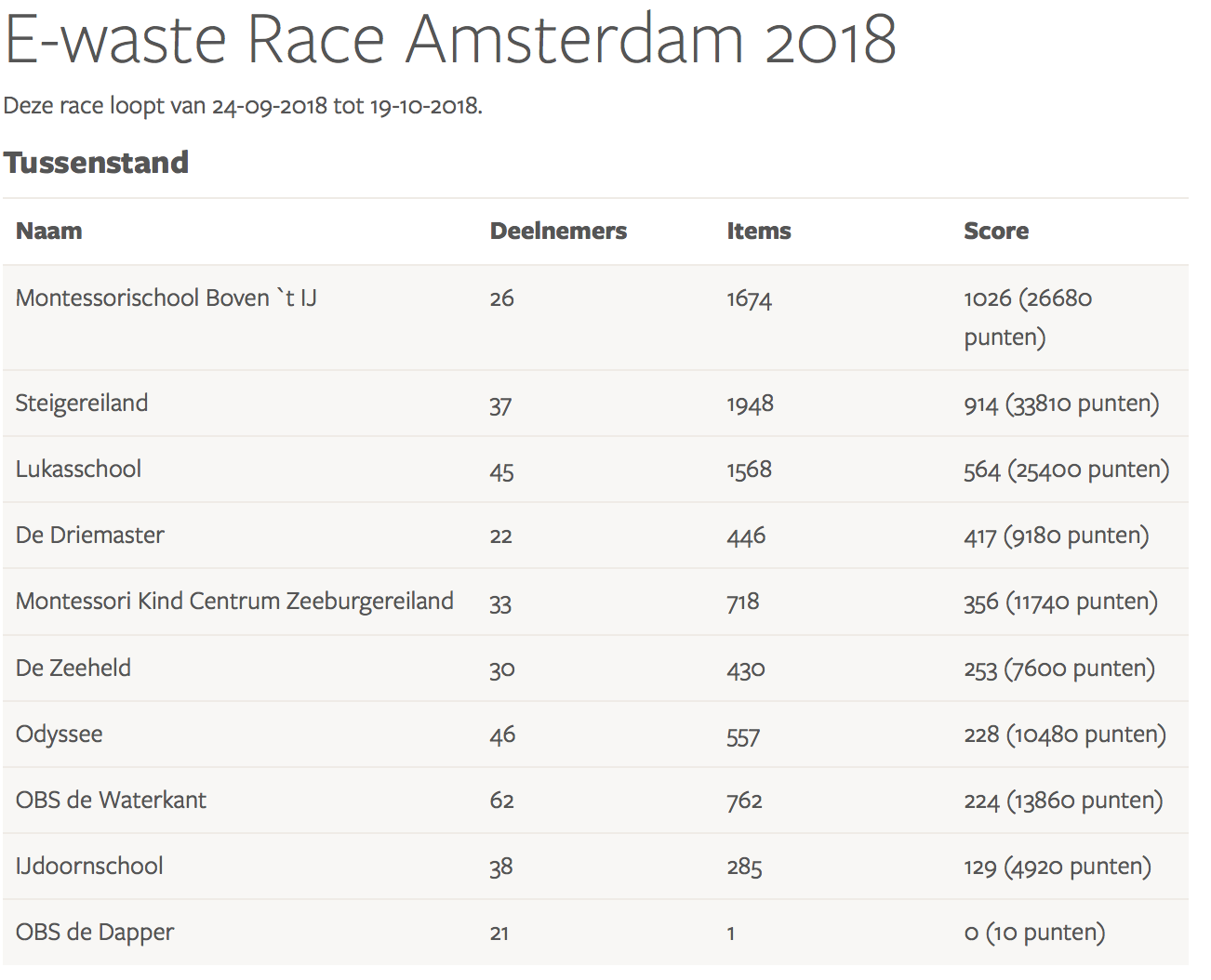Click the E-waste Race Amsterdam 2018 heading
This screenshot has width=1211, height=980.
[x=450, y=39]
